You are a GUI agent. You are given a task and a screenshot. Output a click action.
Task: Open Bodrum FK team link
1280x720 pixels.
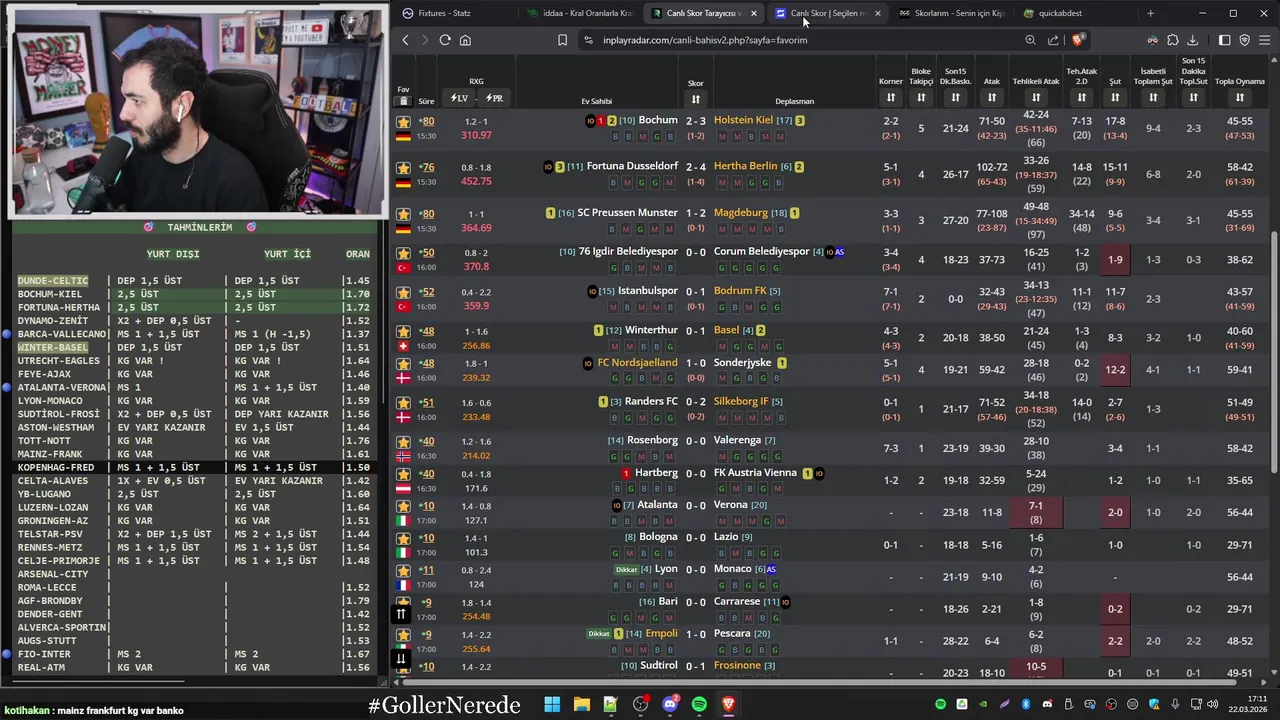(740, 290)
